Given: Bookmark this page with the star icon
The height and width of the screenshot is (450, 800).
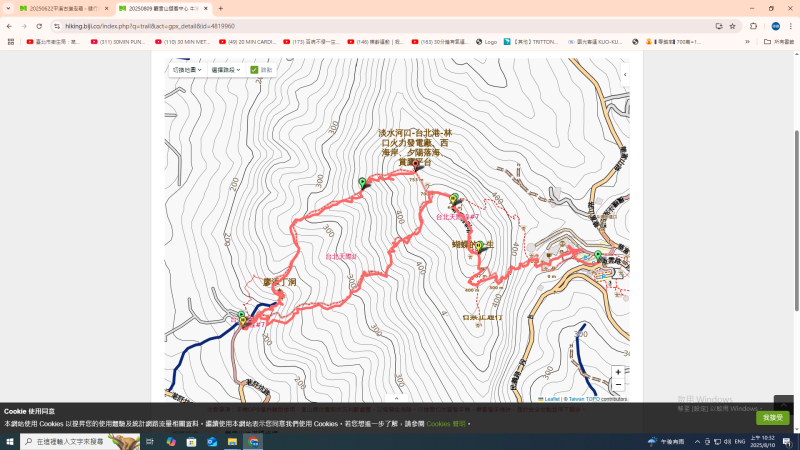Looking at the screenshot, I should coord(732,26).
